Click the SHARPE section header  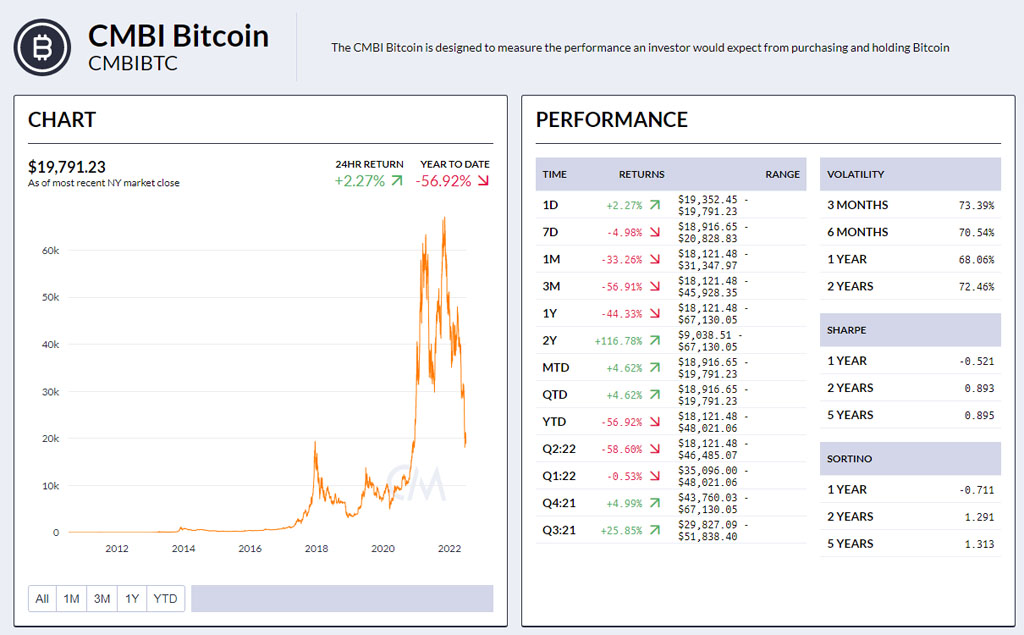click(x=910, y=330)
